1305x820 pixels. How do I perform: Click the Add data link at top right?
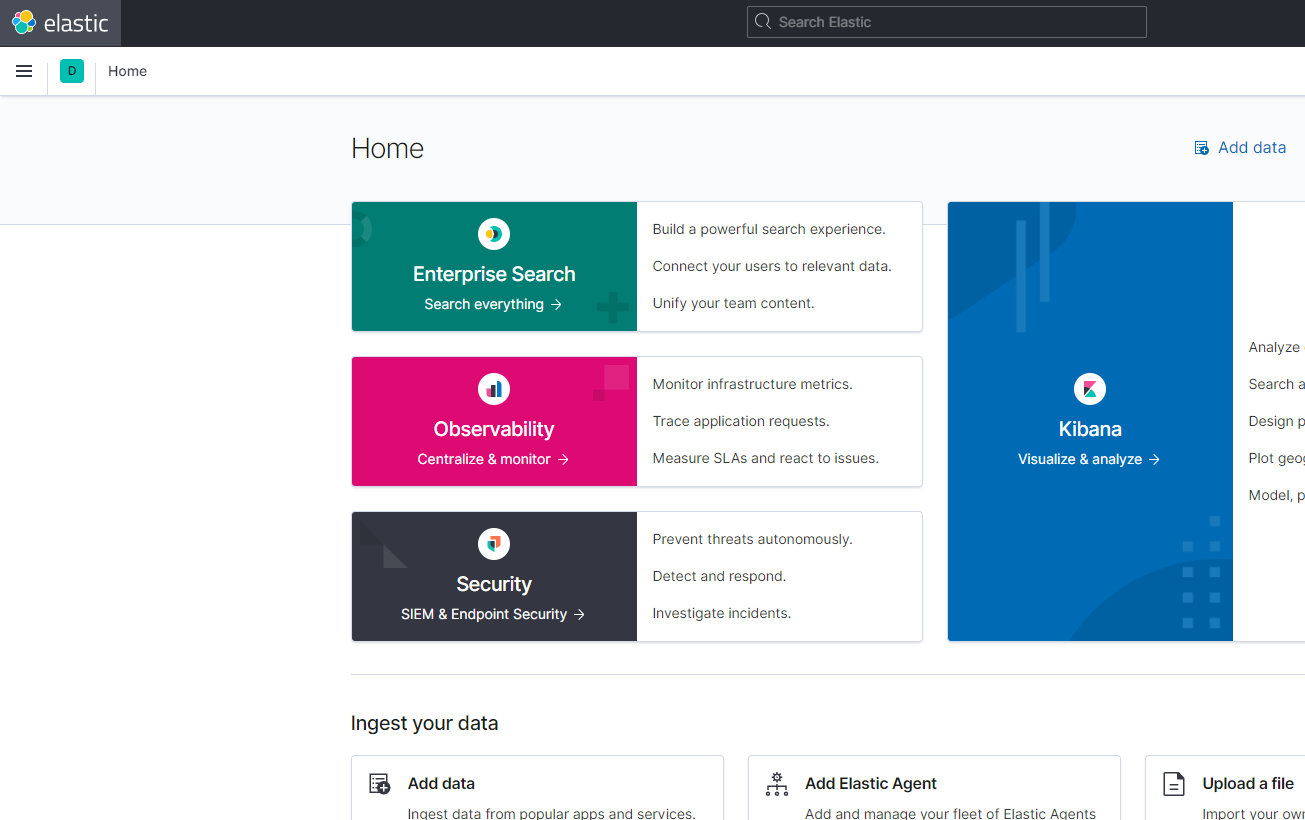1240,148
